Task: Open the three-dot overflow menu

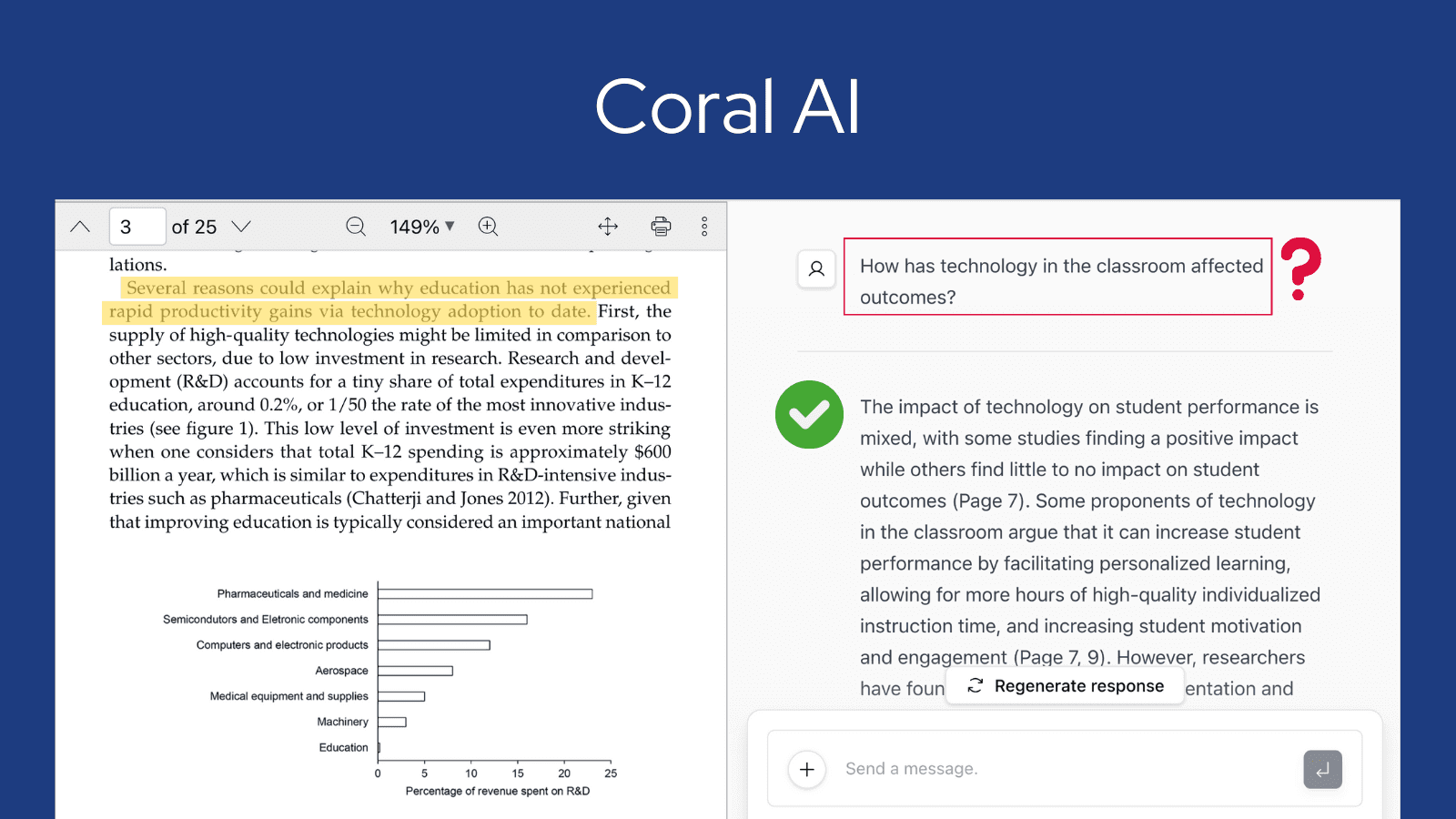Action: 704,226
